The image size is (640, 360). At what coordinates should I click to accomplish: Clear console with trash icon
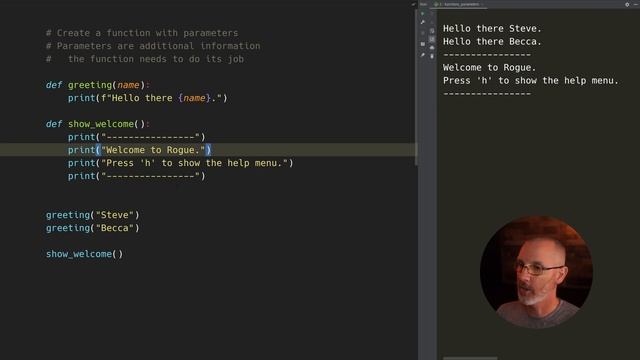click(x=432, y=56)
